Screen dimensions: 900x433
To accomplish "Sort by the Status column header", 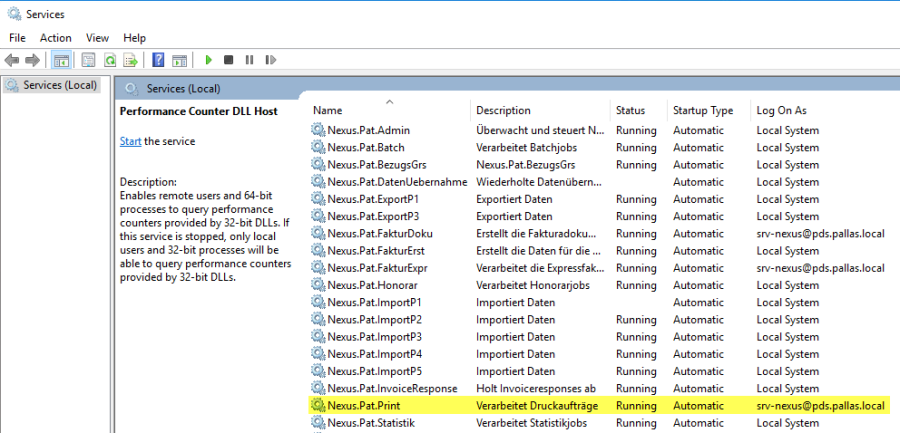I will tap(630, 110).
